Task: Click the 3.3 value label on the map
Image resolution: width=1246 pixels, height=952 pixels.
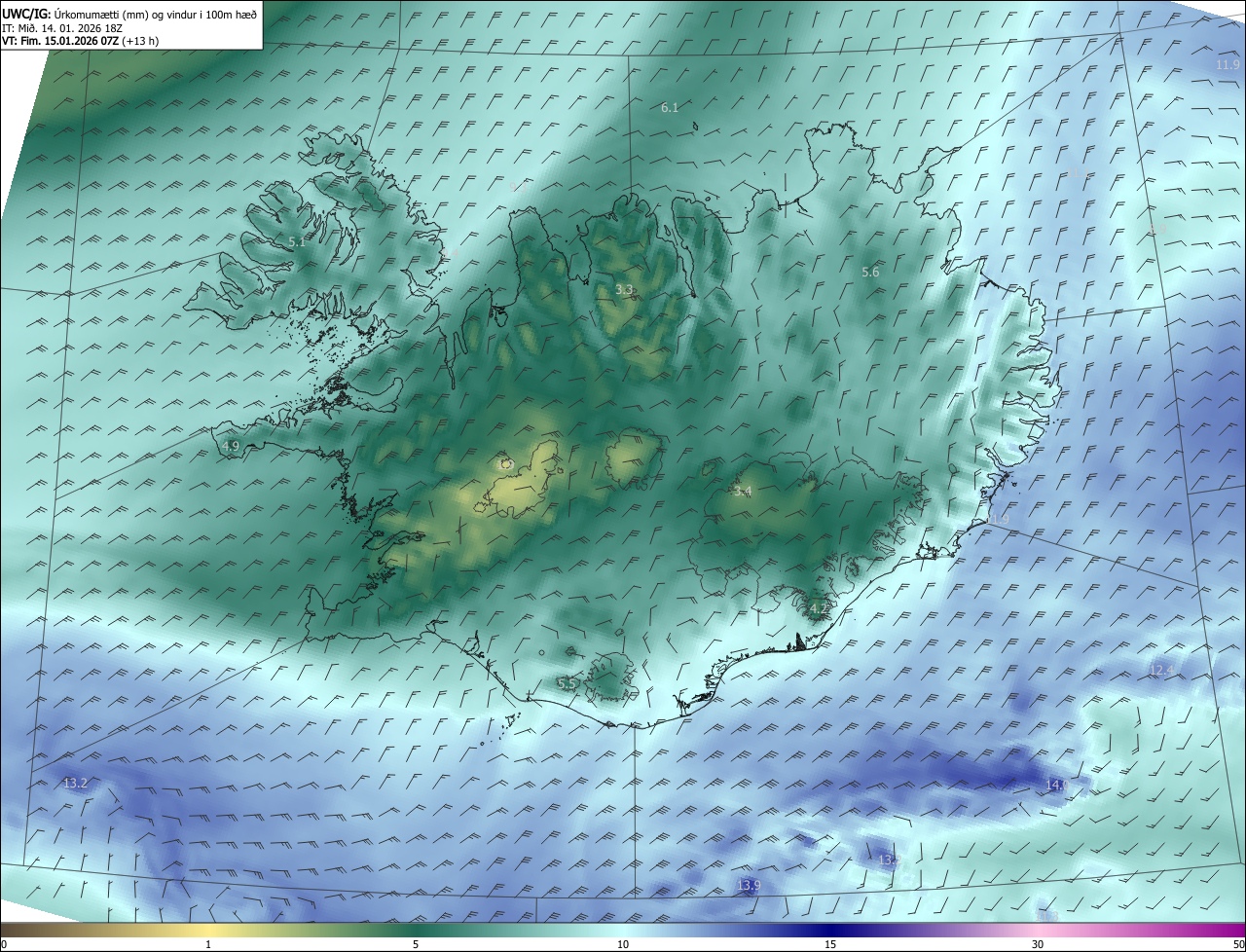Action: (x=624, y=290)
